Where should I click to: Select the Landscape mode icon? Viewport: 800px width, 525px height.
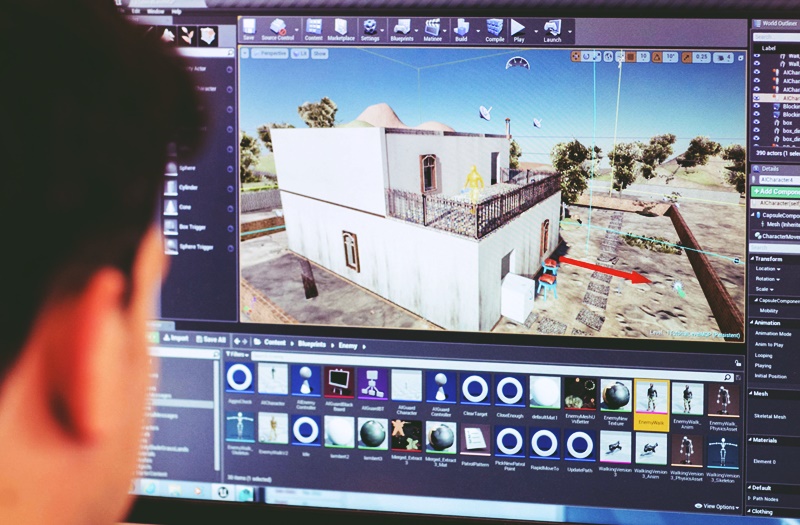tap(168, 35)
